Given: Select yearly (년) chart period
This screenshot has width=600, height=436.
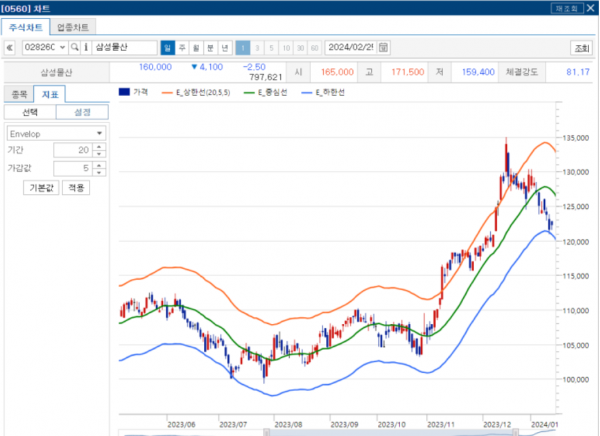Looking at the screenshot, I should [225, 48].
